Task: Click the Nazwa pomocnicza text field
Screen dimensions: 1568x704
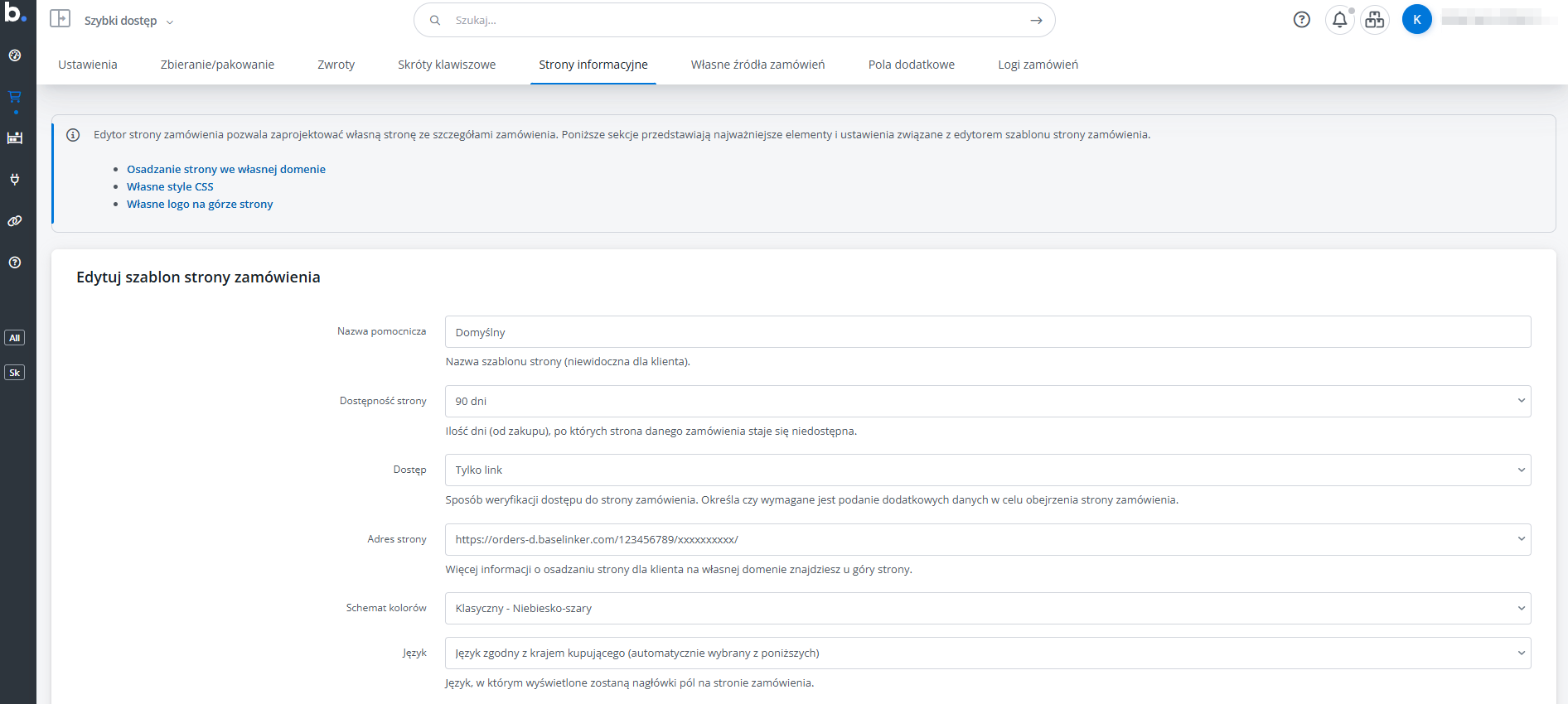Action: coord(987,332)
